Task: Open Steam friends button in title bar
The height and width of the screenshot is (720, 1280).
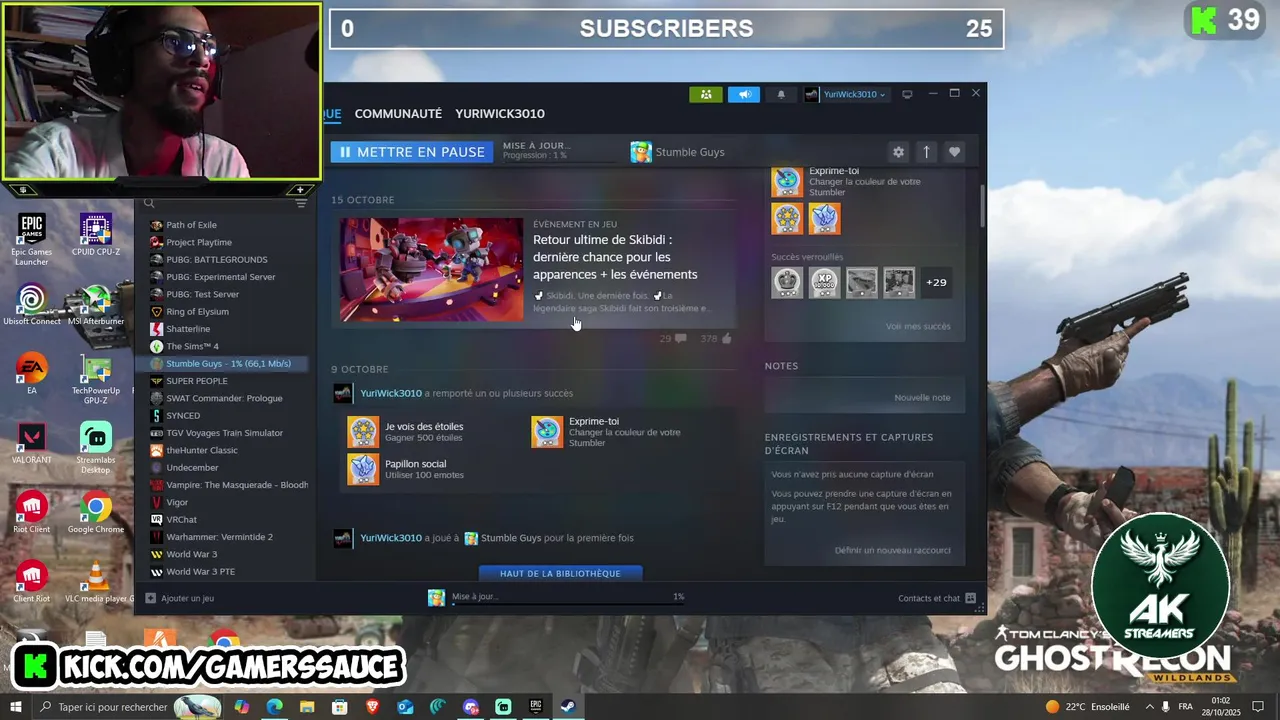Action: 705,94
